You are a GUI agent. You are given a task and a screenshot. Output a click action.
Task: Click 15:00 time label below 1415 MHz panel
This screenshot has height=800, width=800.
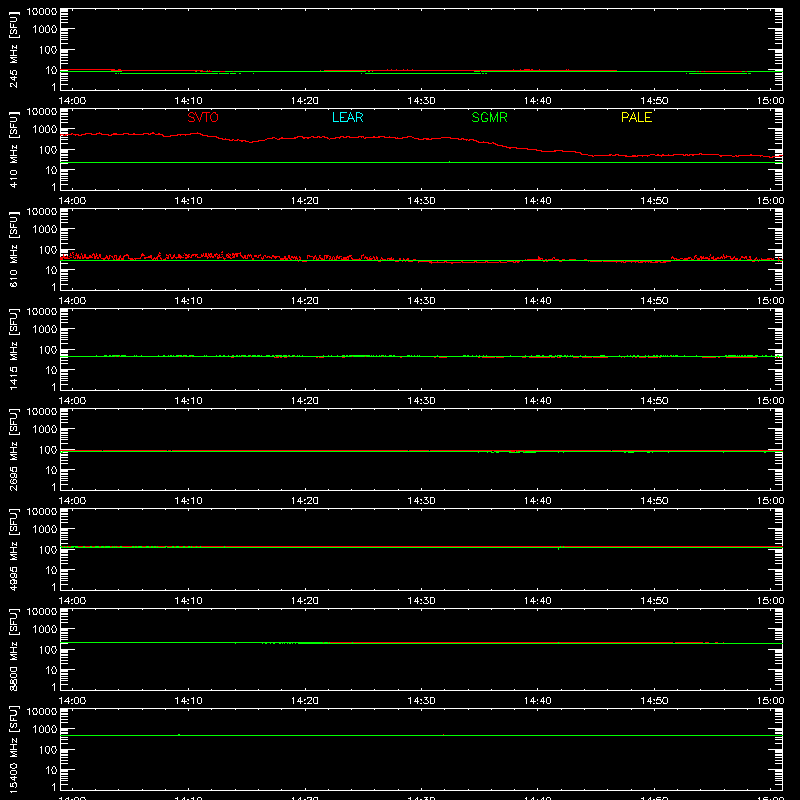(770, 401)
